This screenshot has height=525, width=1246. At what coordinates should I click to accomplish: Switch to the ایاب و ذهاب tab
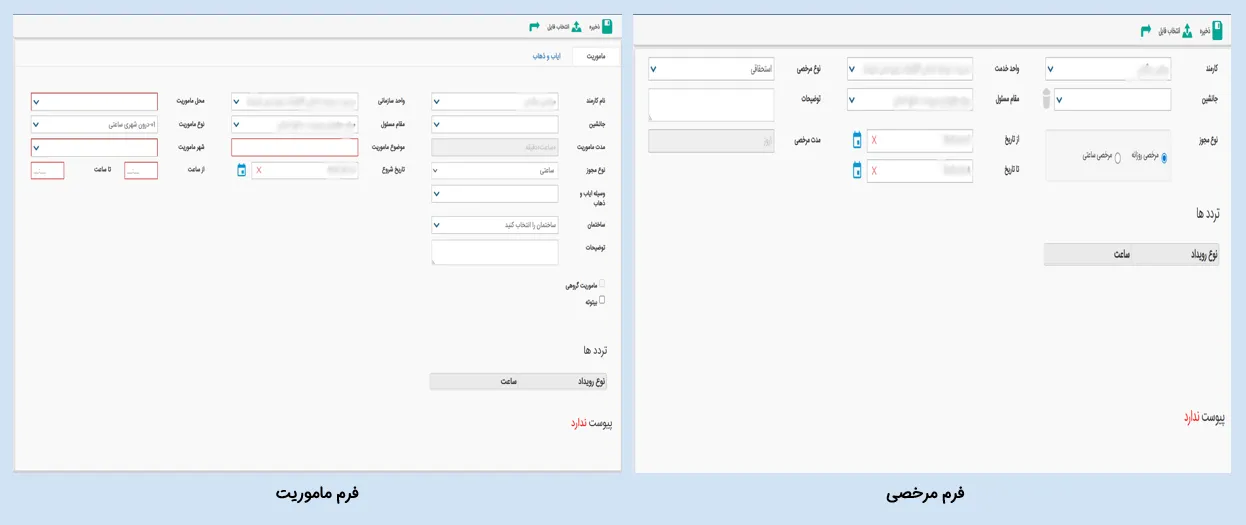point(546,57)
